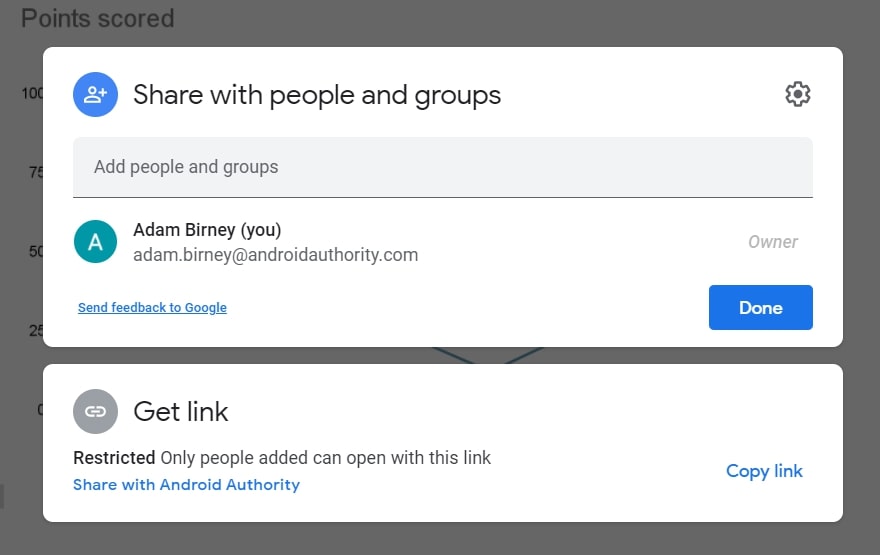Click Adam Birney's avatar circle
This screenshot has width=880, height=555.
point(95,242)
